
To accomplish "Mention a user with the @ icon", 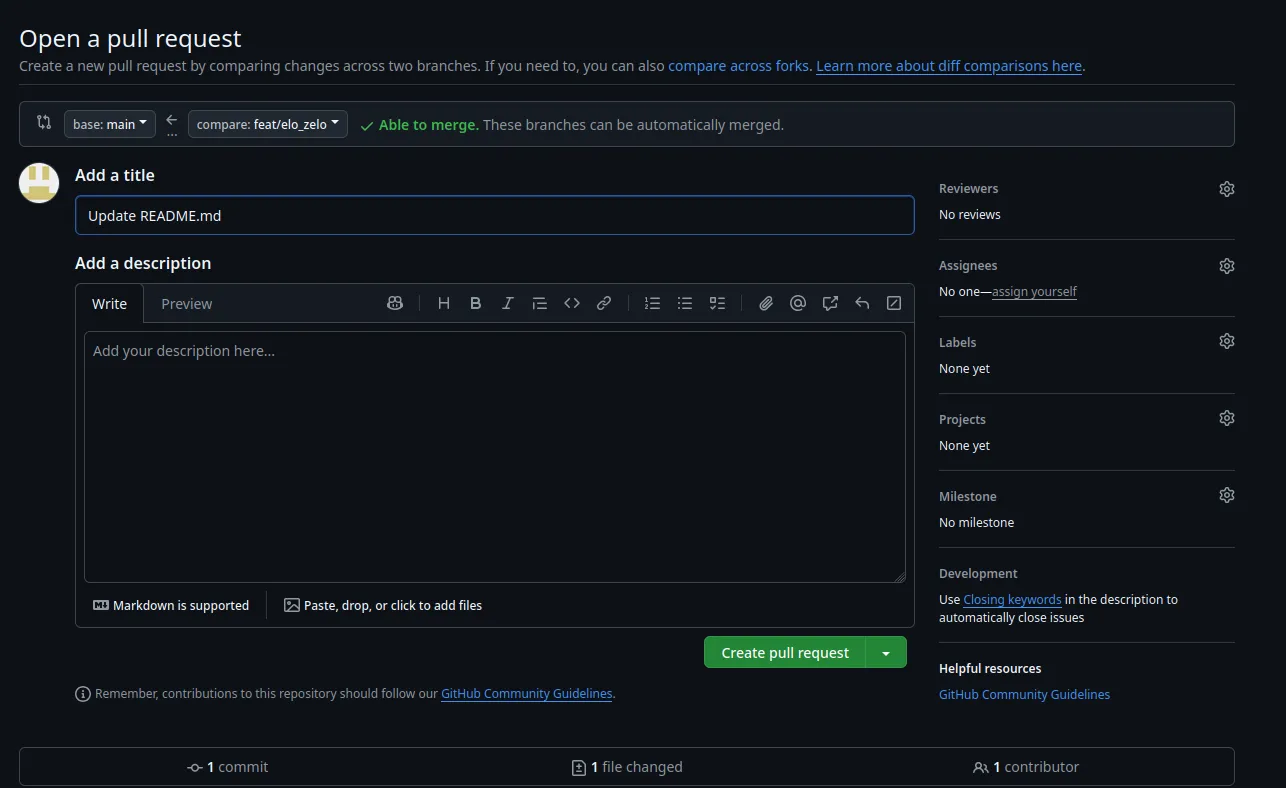I will (x=797, y=303).
